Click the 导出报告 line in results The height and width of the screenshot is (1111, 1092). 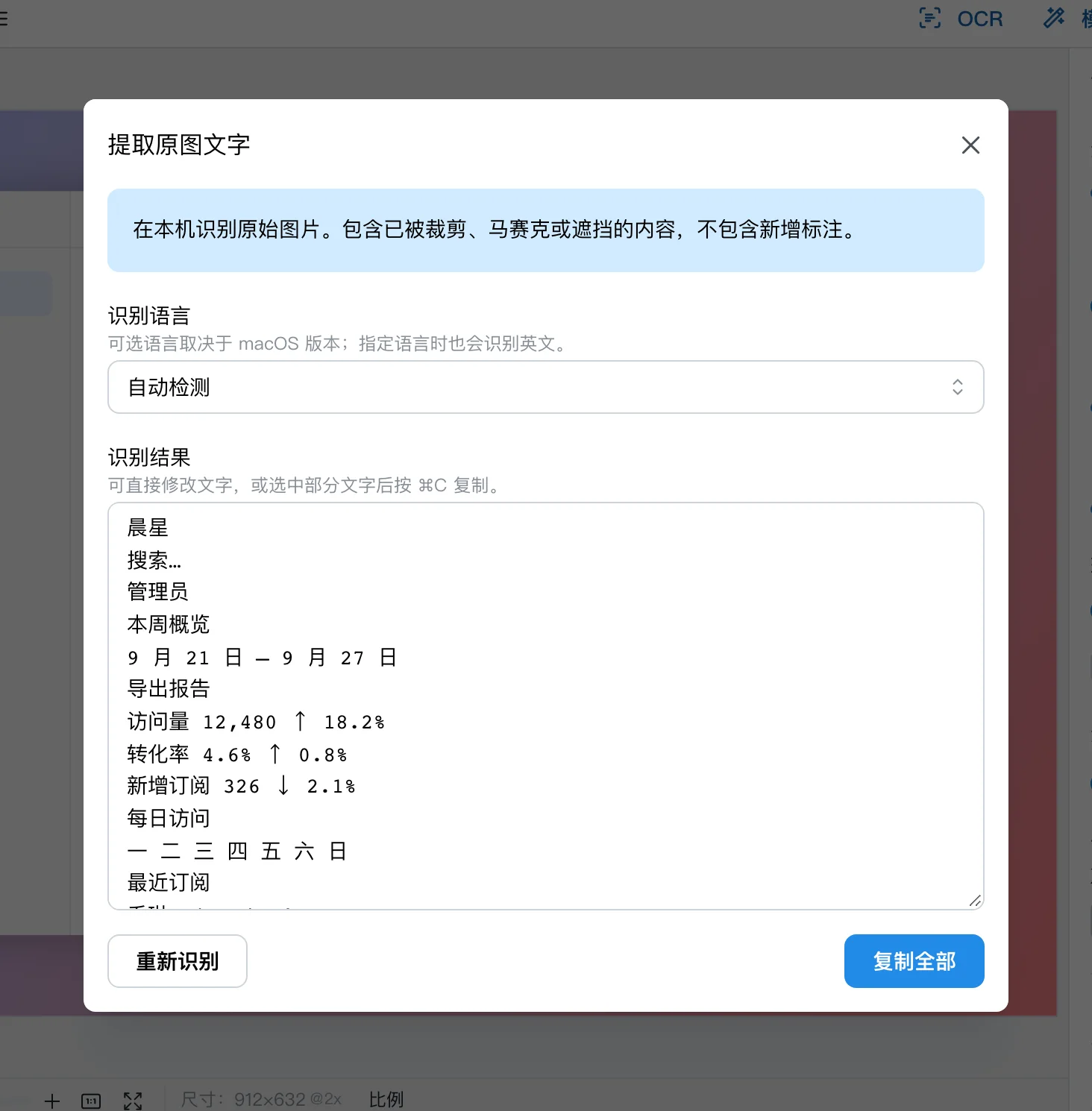(x=168, y=689)
